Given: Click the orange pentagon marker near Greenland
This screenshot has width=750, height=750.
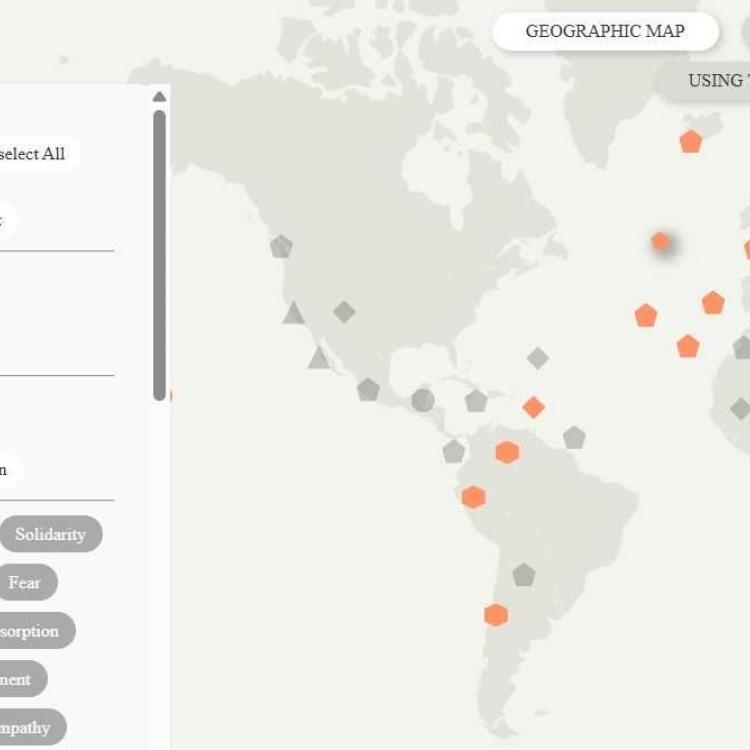Looking at the screenshot, I should click(690, 142).
